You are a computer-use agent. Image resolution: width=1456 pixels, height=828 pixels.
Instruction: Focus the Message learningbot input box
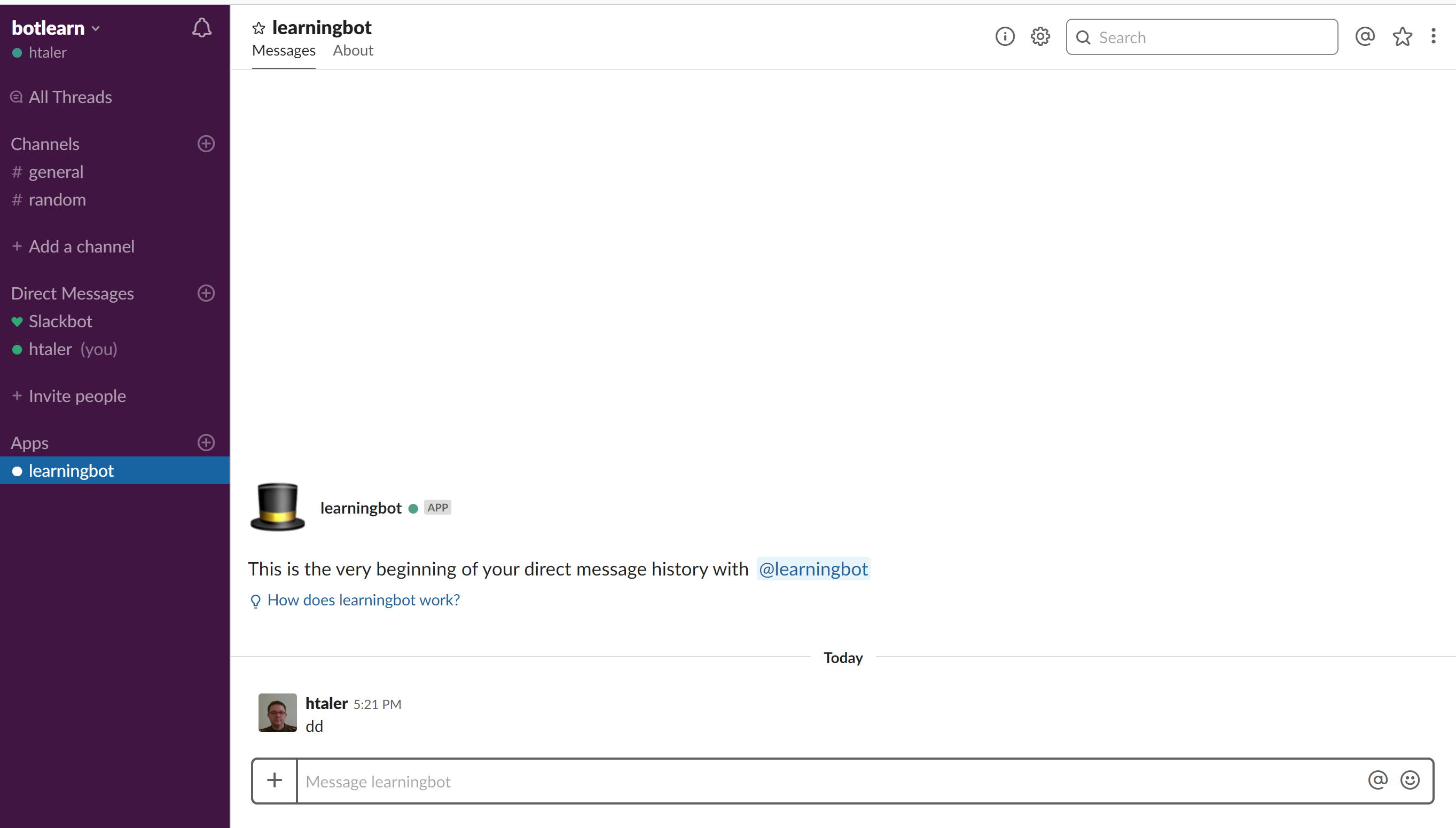(x=831, y=781)
